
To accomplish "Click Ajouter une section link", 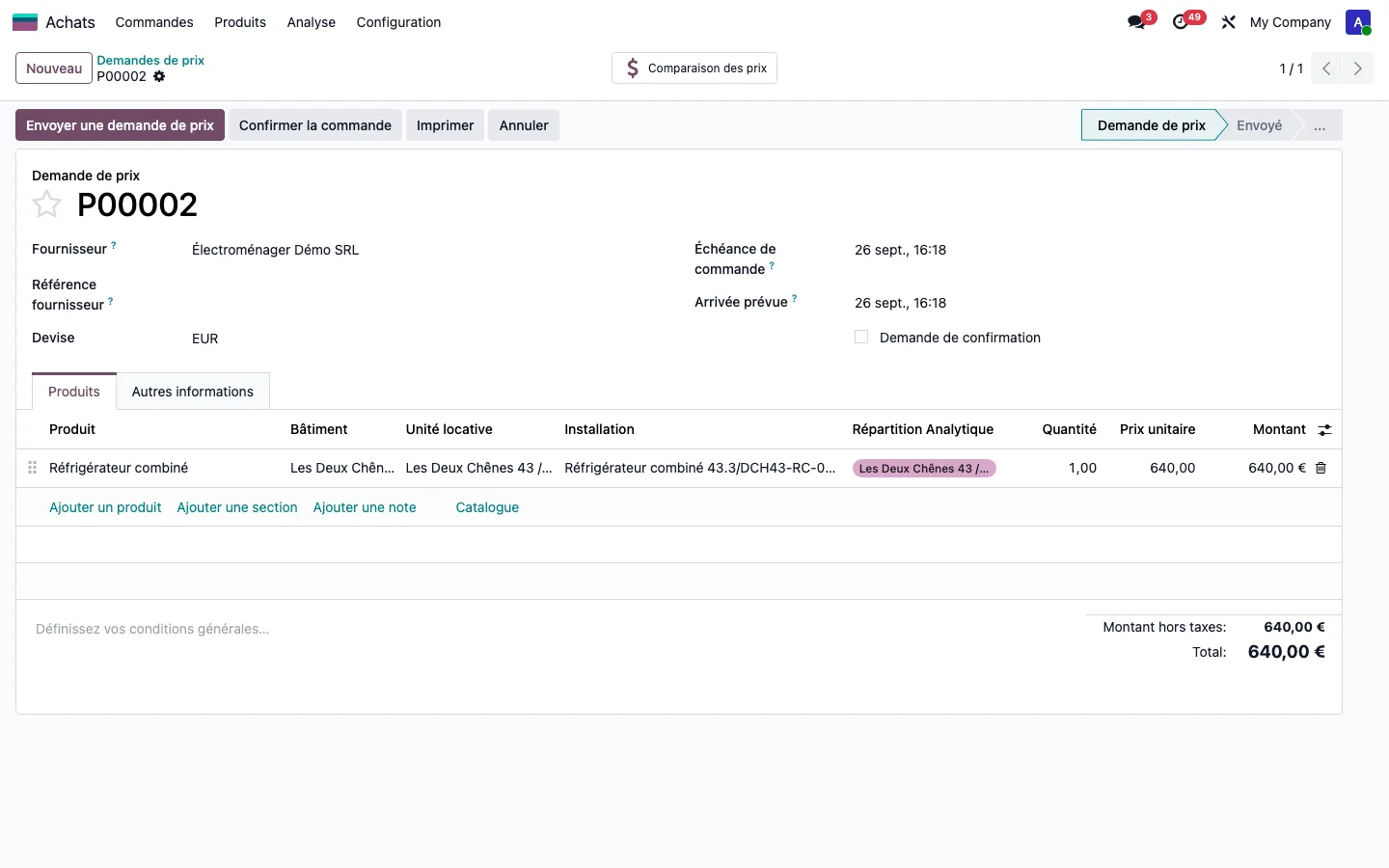I will coord(237,507).
